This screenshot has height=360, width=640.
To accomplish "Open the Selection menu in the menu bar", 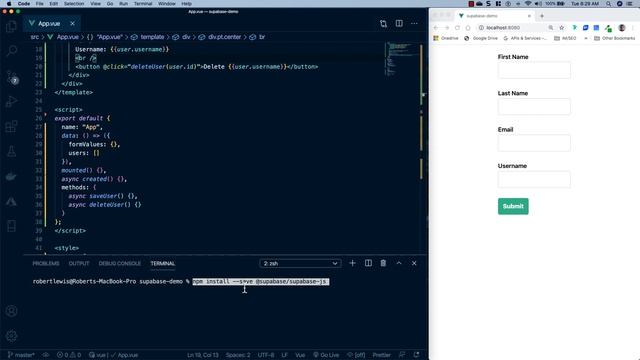I will (74, 4).
